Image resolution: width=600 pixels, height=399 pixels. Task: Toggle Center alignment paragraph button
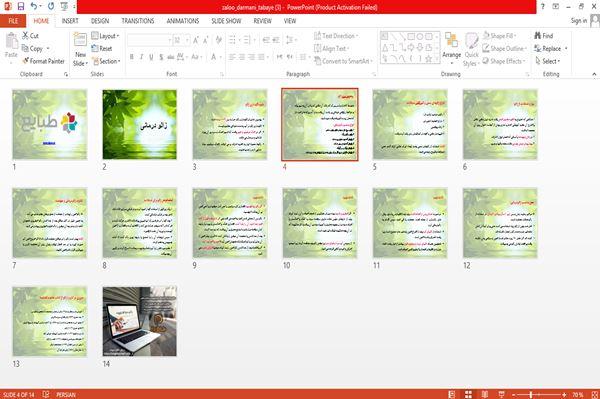[x=242, y=57]
